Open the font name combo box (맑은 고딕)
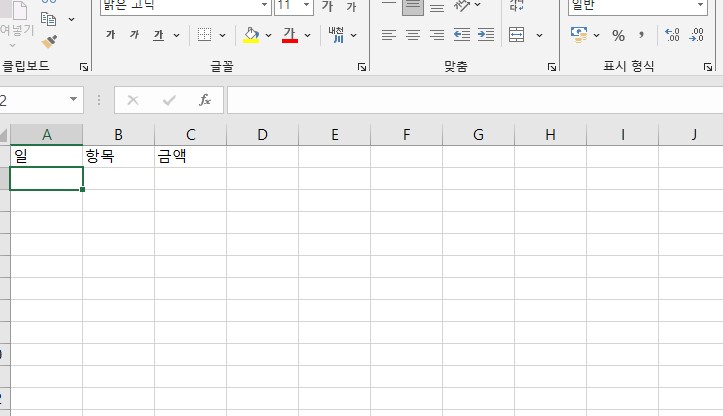The width and height of the screenshot is (723, 416). click(x=186, y=6)
